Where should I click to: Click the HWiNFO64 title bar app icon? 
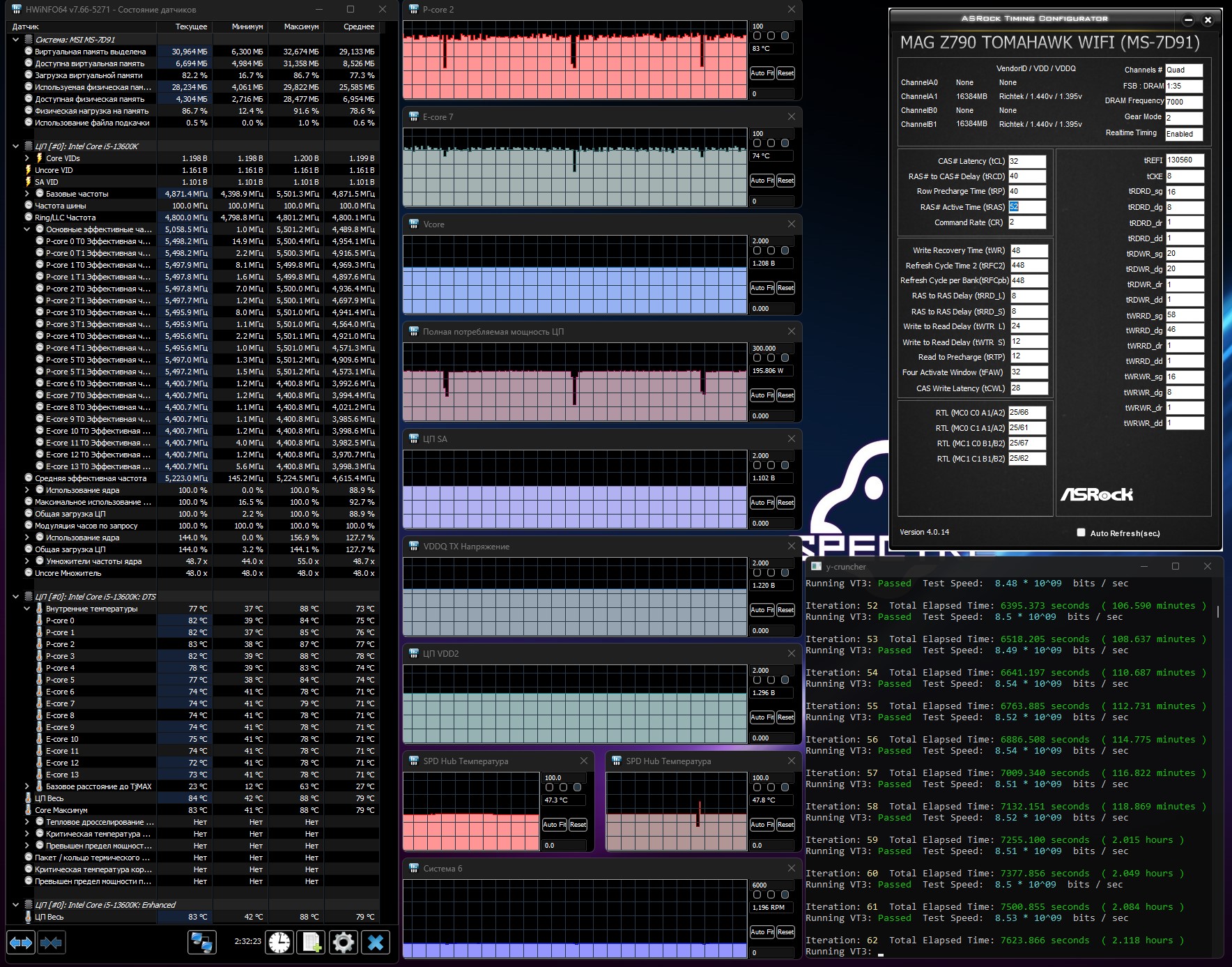16,10
